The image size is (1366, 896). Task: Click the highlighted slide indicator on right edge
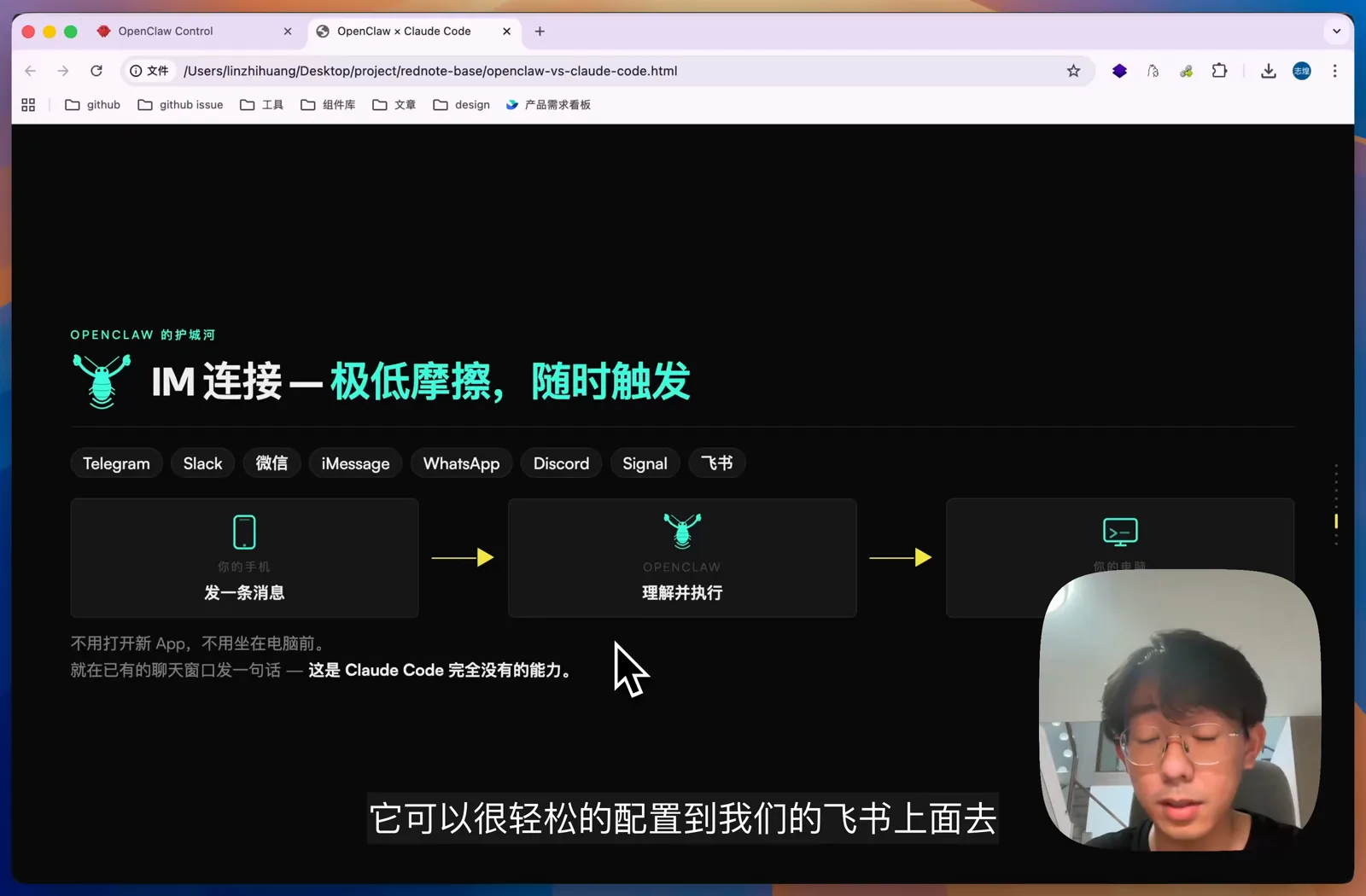click(1336, 521)
